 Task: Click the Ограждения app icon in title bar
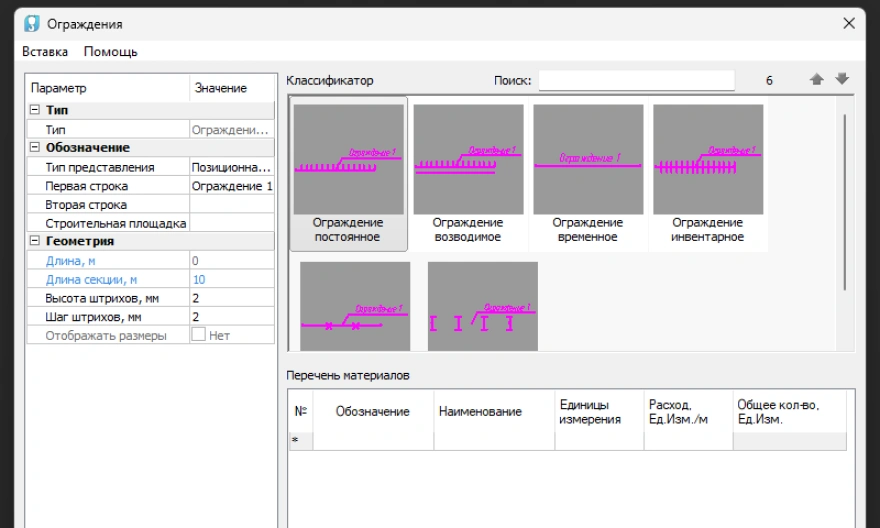pyautogui.click(x=32, y=23)
